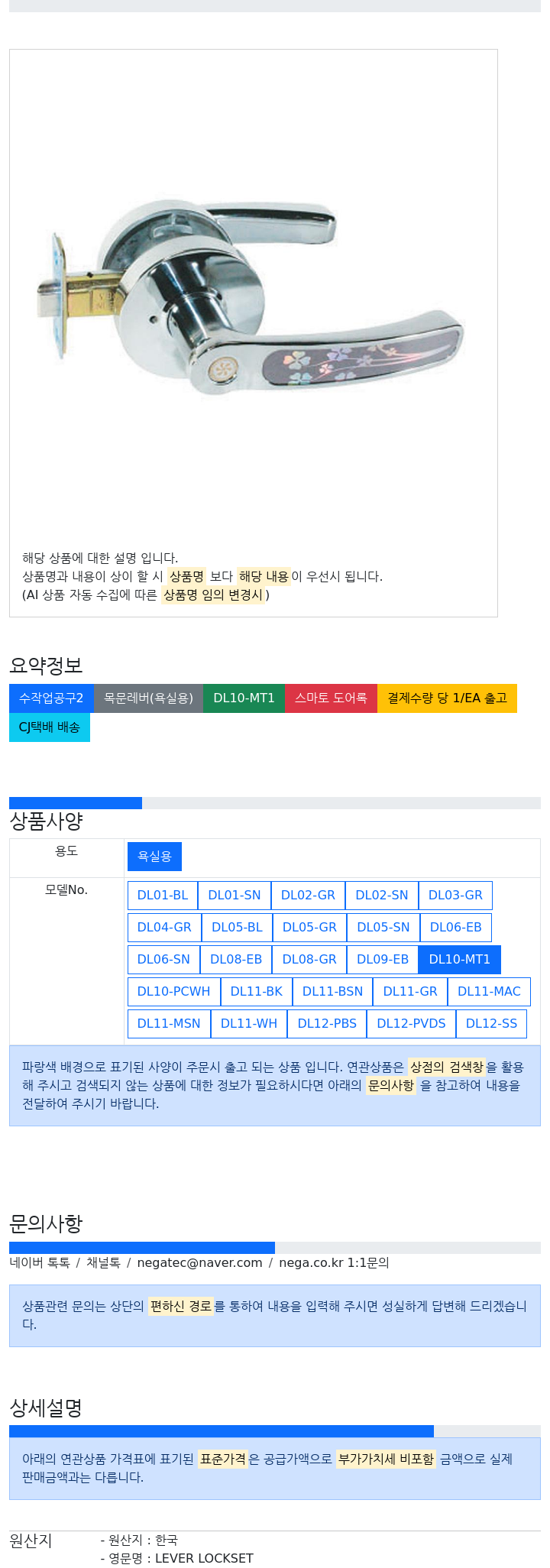
Task: Choose model DL02-GR
Action: click(x=308, y=896)
